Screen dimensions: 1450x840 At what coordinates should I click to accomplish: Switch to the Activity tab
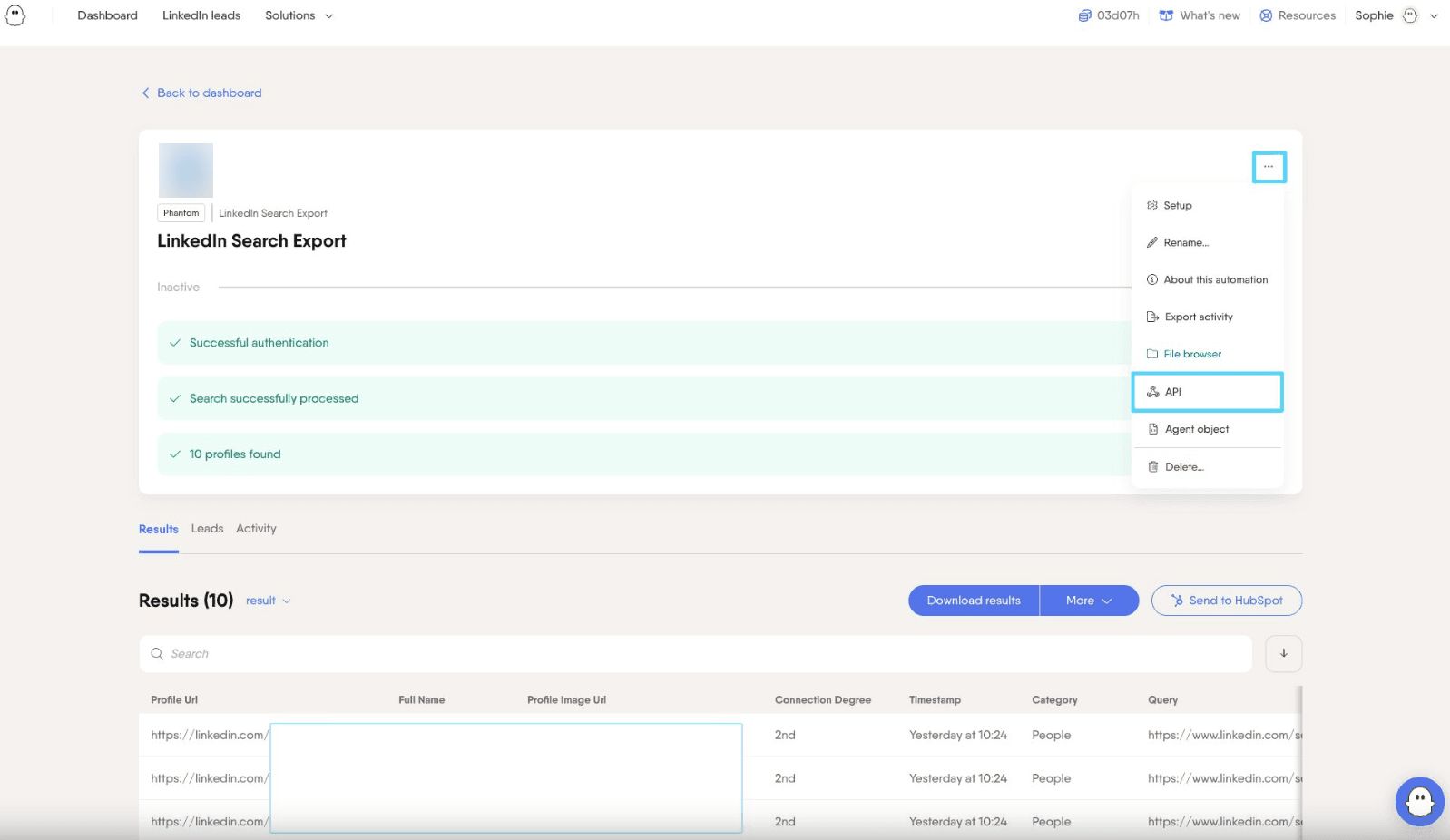coord(256,529)
